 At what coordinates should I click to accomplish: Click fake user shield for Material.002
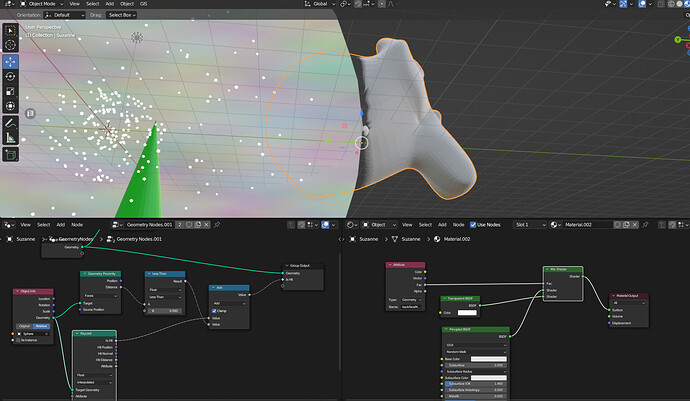point(617,224)
